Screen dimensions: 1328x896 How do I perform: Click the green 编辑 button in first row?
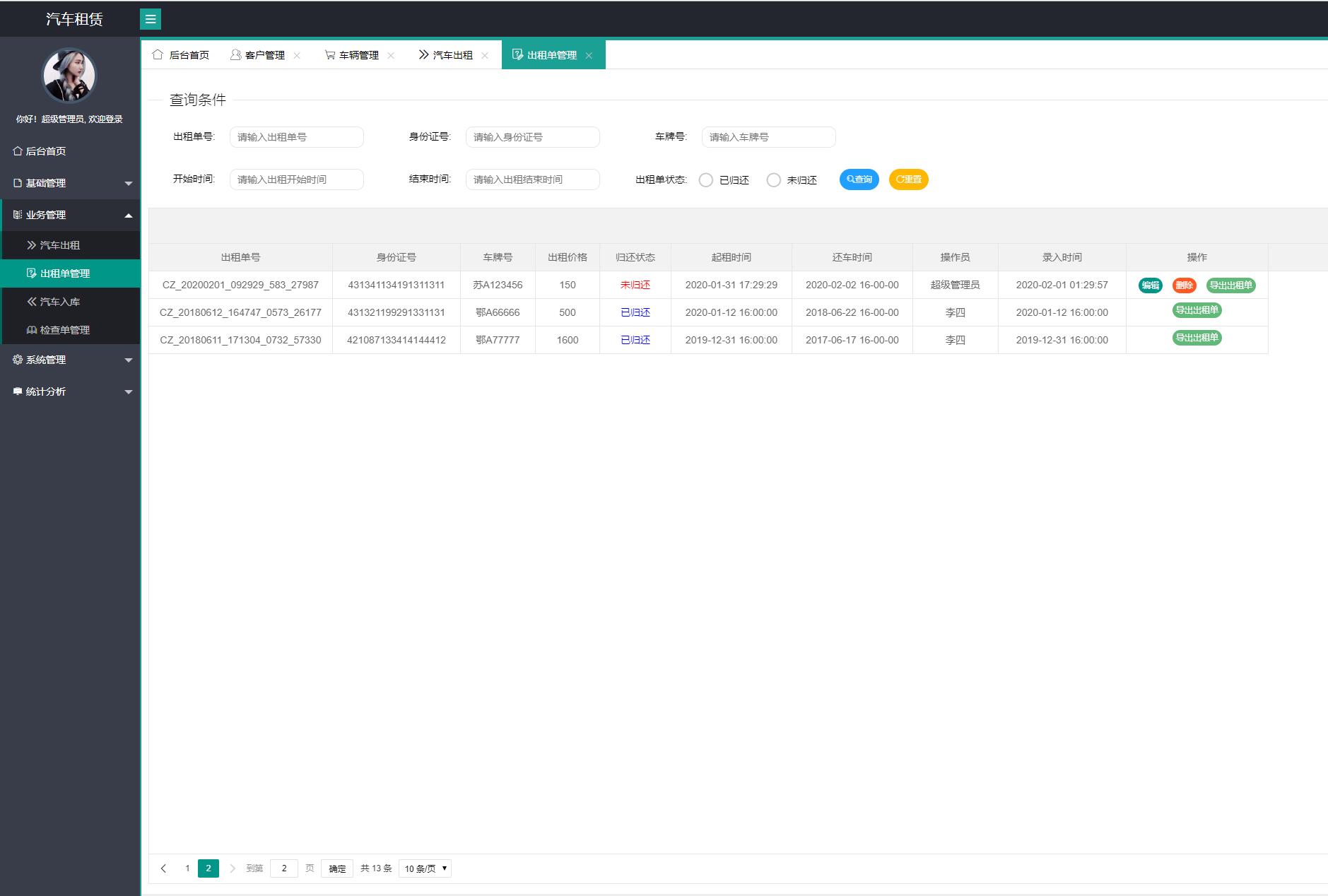[1150, 285]
